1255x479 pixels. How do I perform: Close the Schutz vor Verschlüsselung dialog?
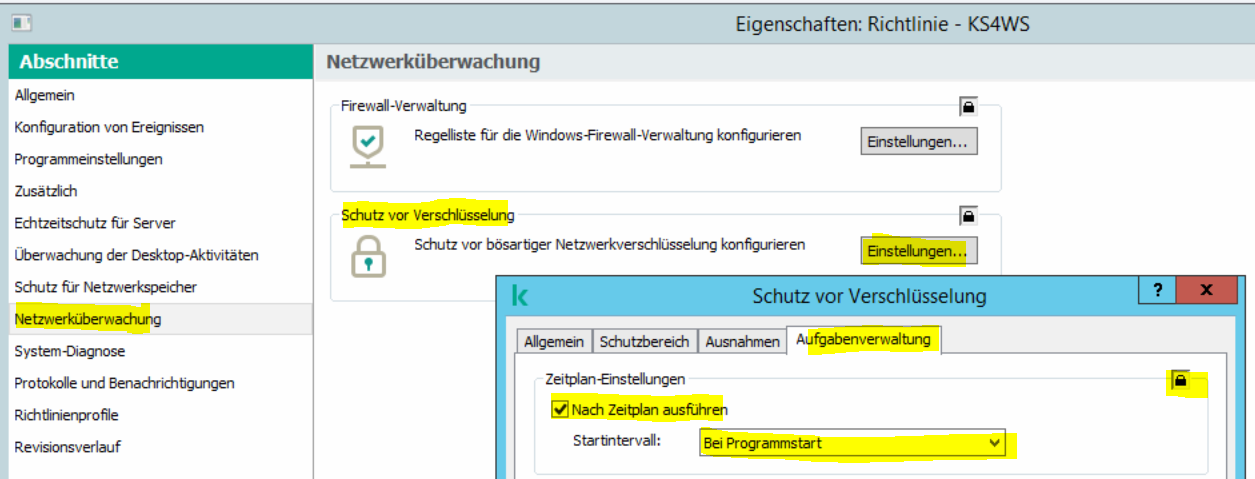(x=1206, y=291)
